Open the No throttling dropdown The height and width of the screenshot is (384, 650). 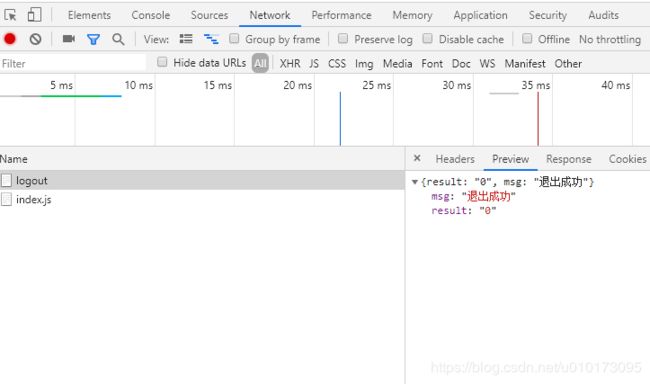point(610,39)
